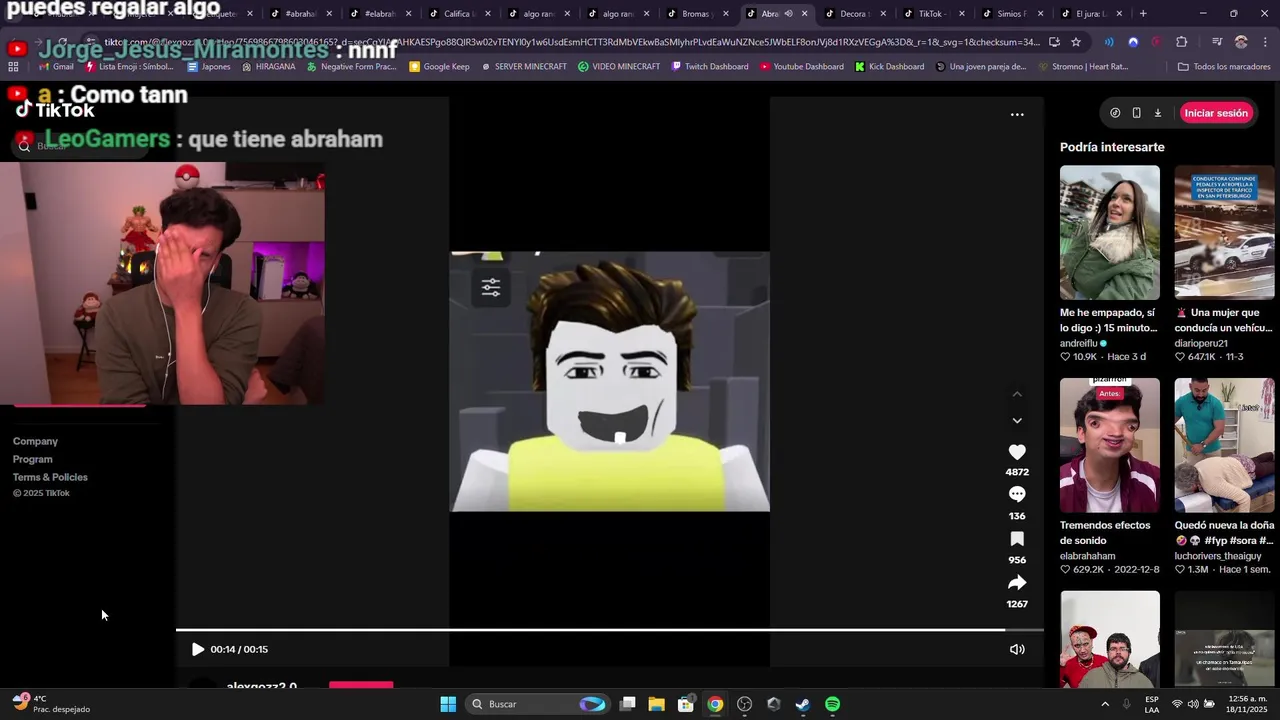The image size is (1280, 720).
Task: Open the Chrome profile avatar
Action: 1241,42
